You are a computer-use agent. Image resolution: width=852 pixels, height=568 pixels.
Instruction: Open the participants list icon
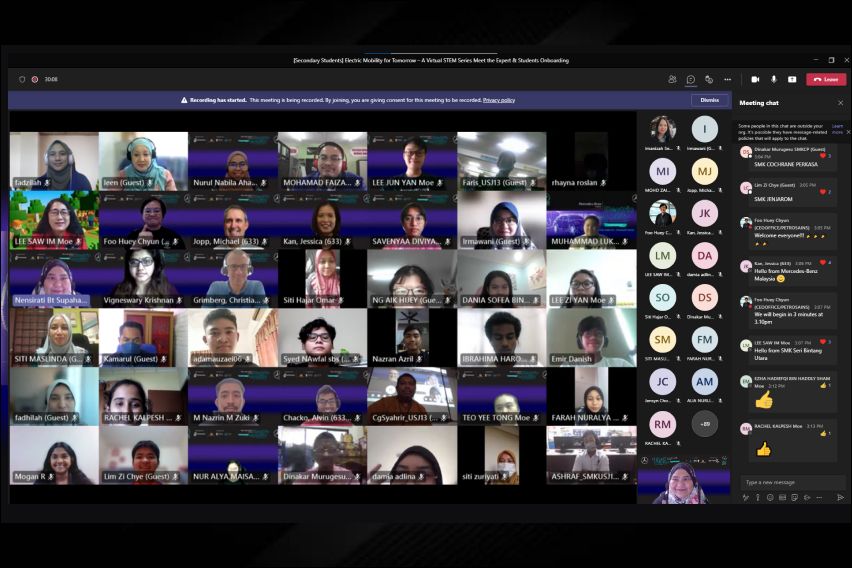[672, 79]
